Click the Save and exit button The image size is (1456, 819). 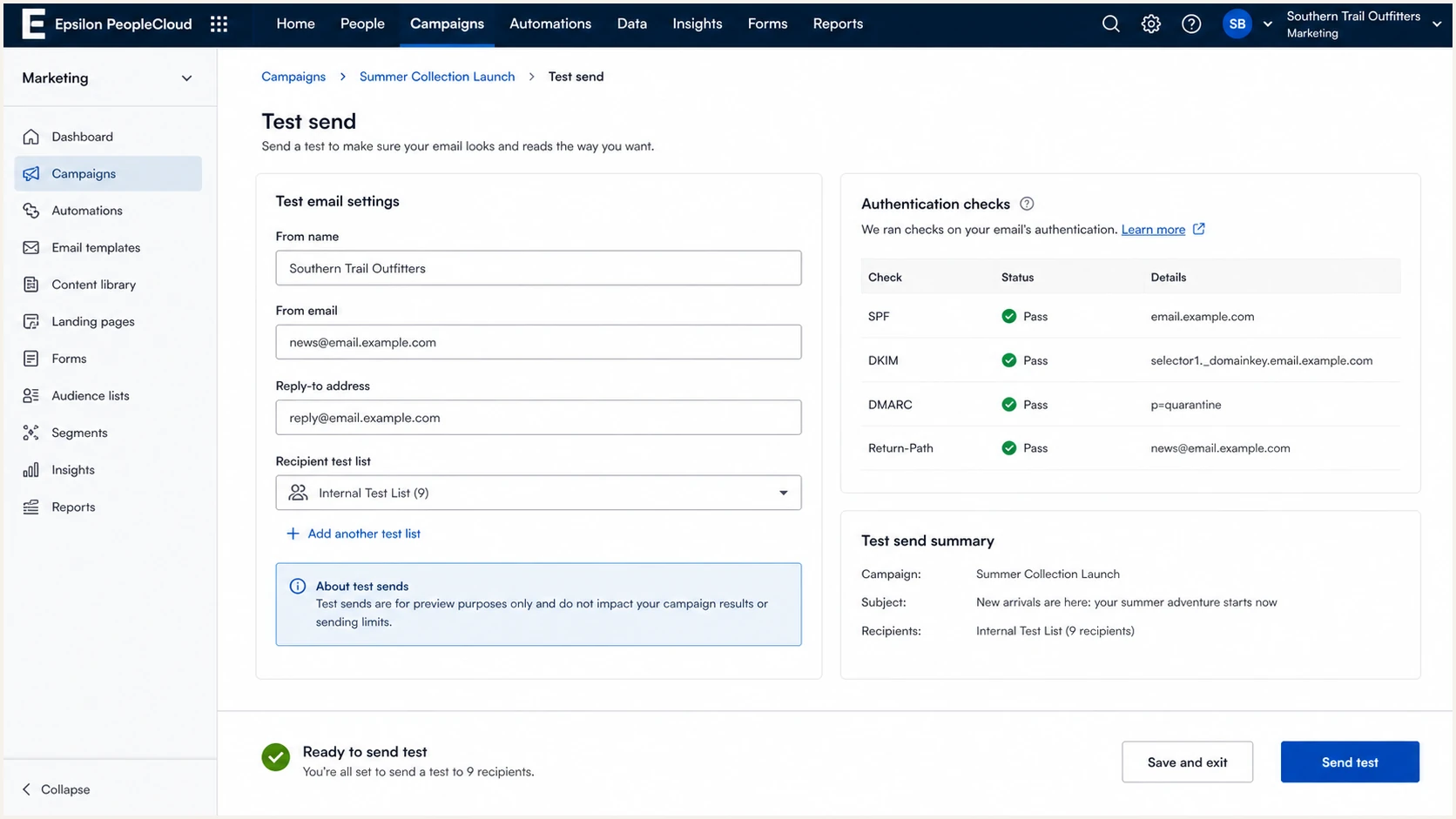pos(1187,762)
